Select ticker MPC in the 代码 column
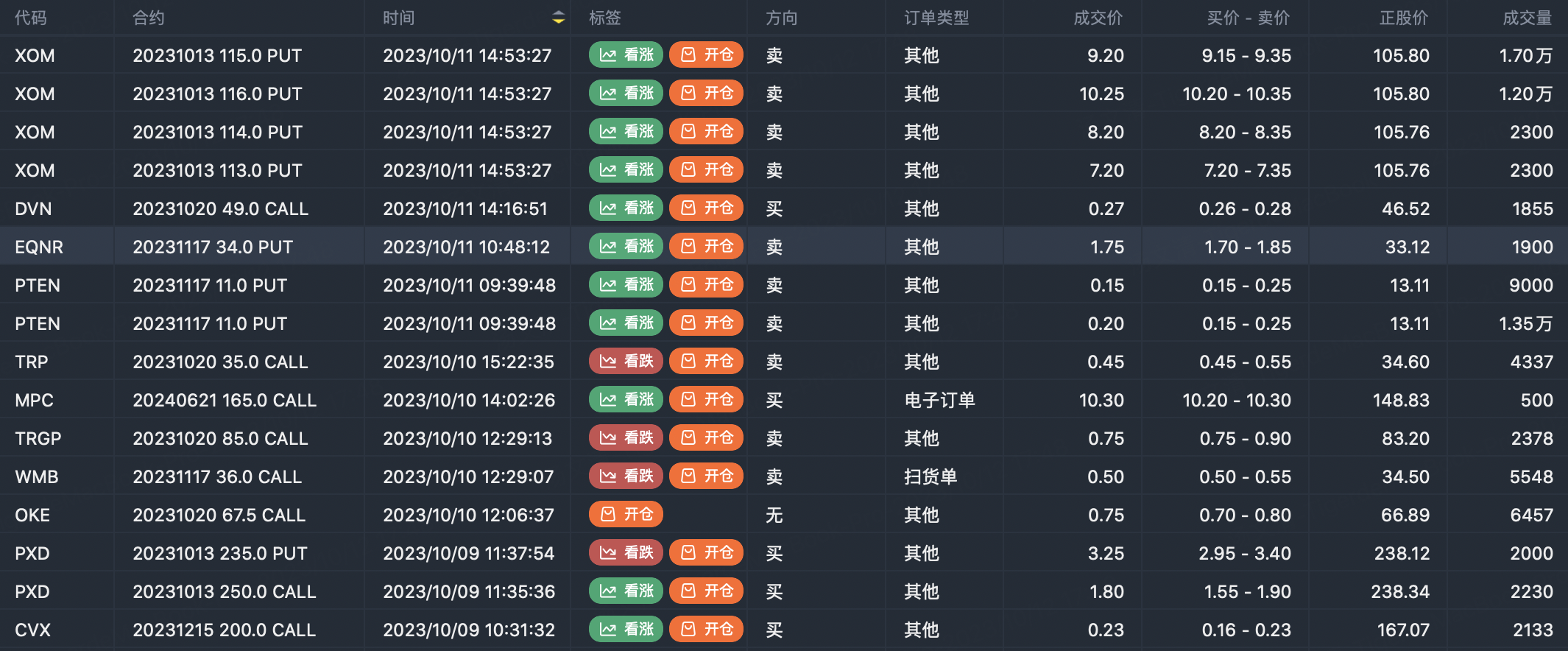Viewport: 1568px width, 651px height. click(x=34, y=400)
